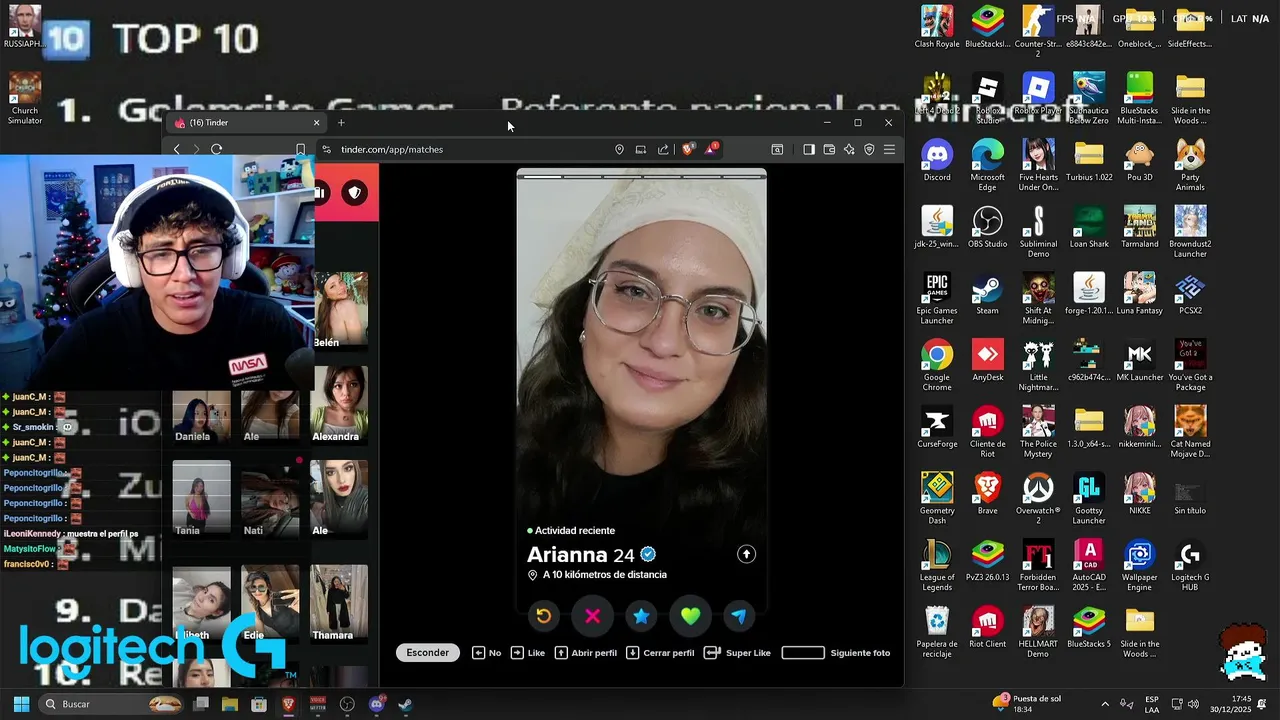Screen dimensions: 1280x720
Task: Select the (16) Tinder browser tab
Action: pos(246,123)
